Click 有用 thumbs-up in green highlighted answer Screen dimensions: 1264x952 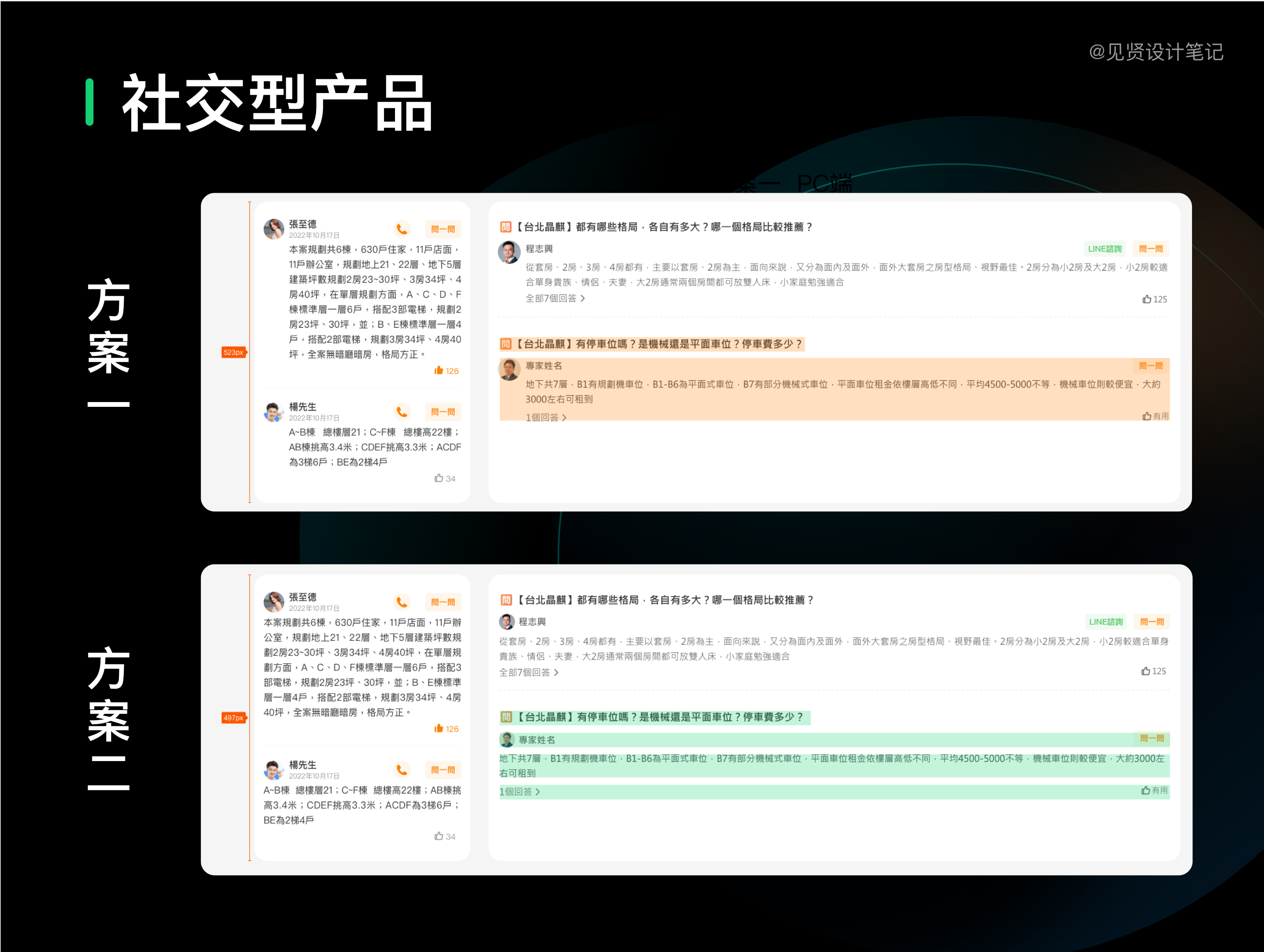point(1145,791)
